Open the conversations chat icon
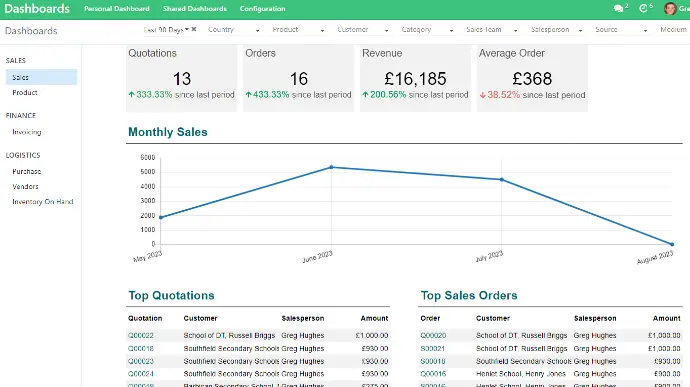690x387 pixels. tap(618, 8)
